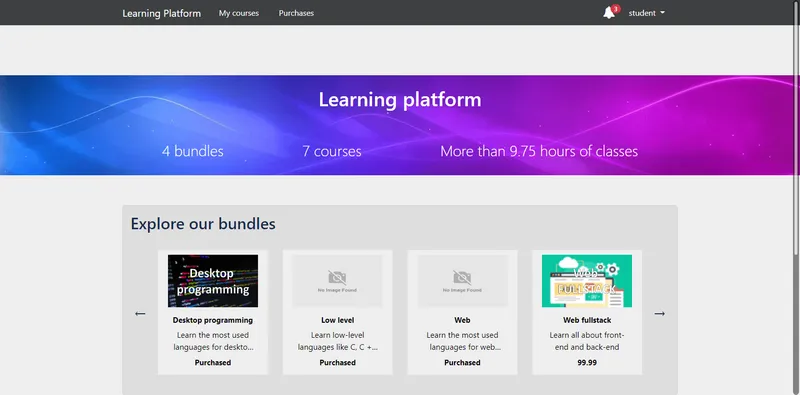Click Purchased label under Low level
The width and height of the screenshot is (800, 395).
337,363
